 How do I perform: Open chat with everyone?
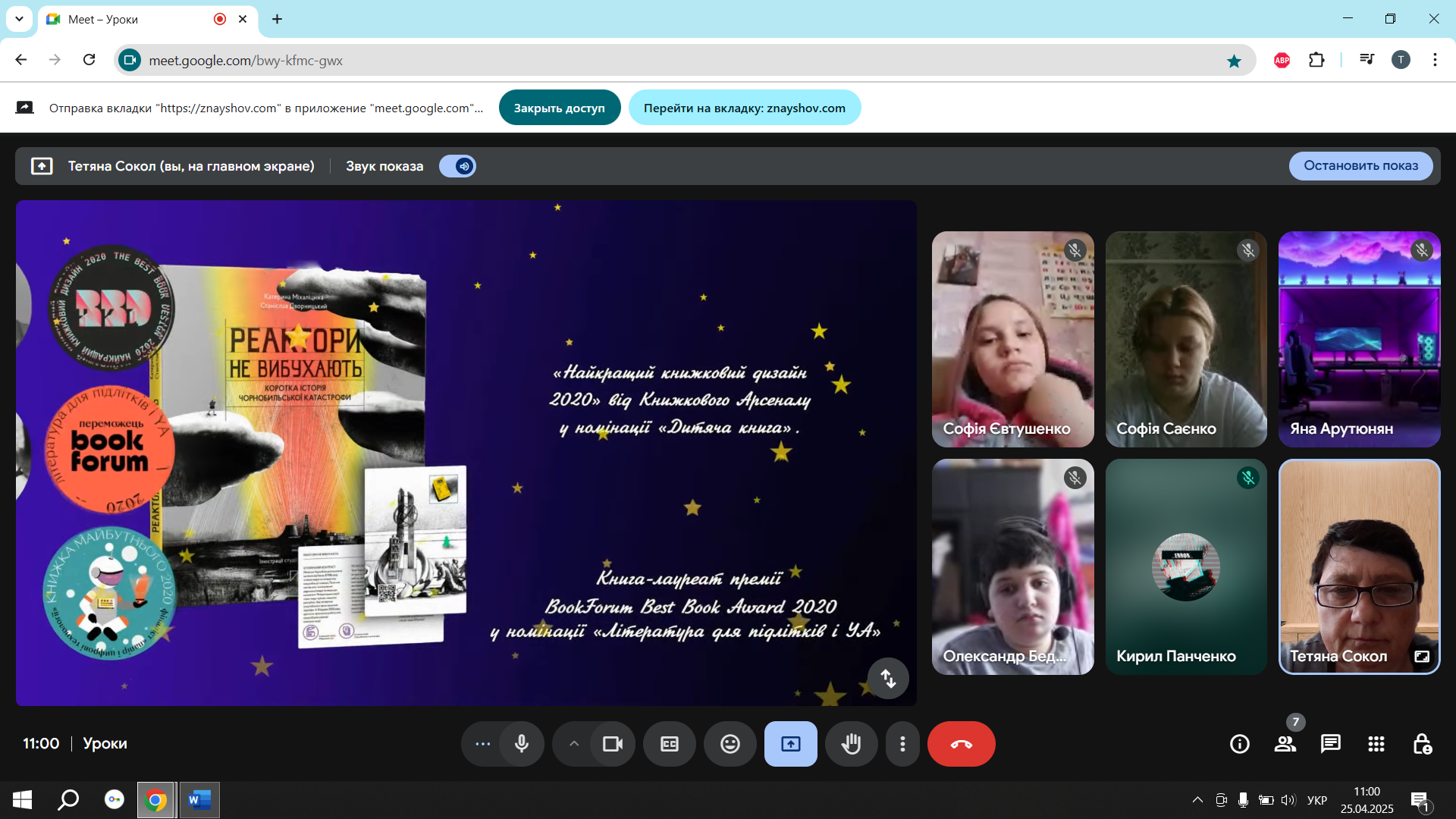[x=1331, y=744]
